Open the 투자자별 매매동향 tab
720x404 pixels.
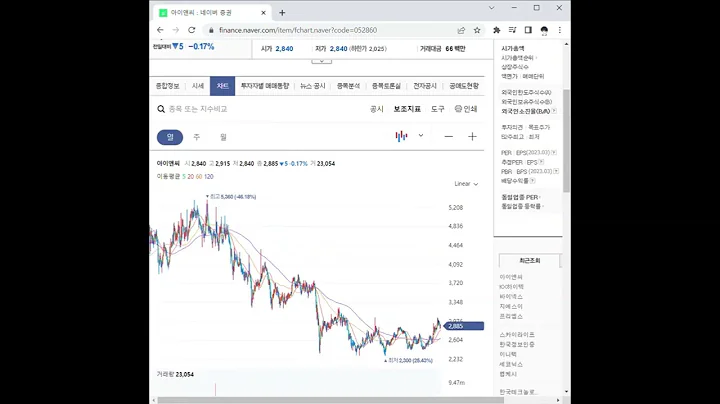pos(265,86)
